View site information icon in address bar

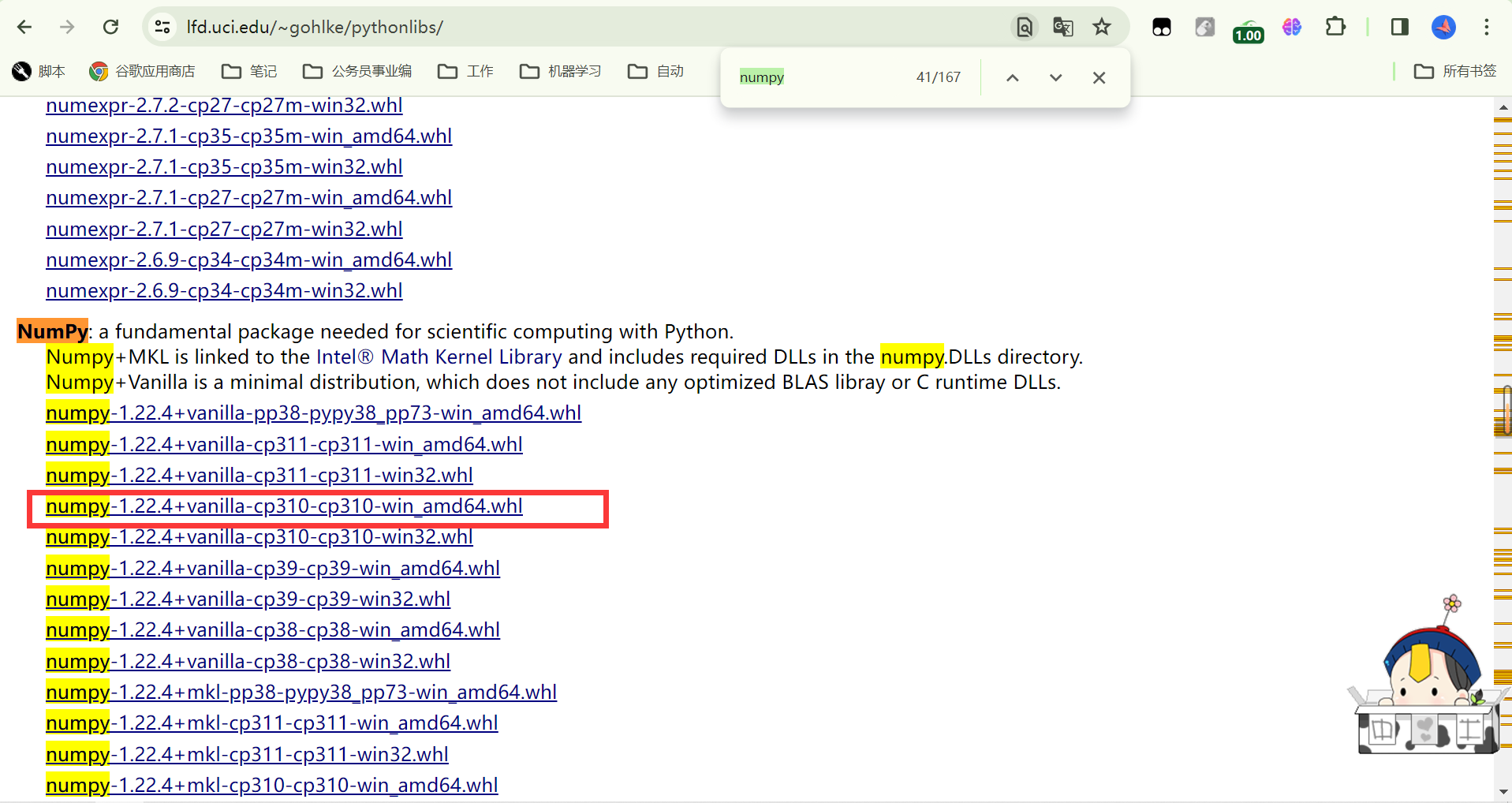point(162,28)
